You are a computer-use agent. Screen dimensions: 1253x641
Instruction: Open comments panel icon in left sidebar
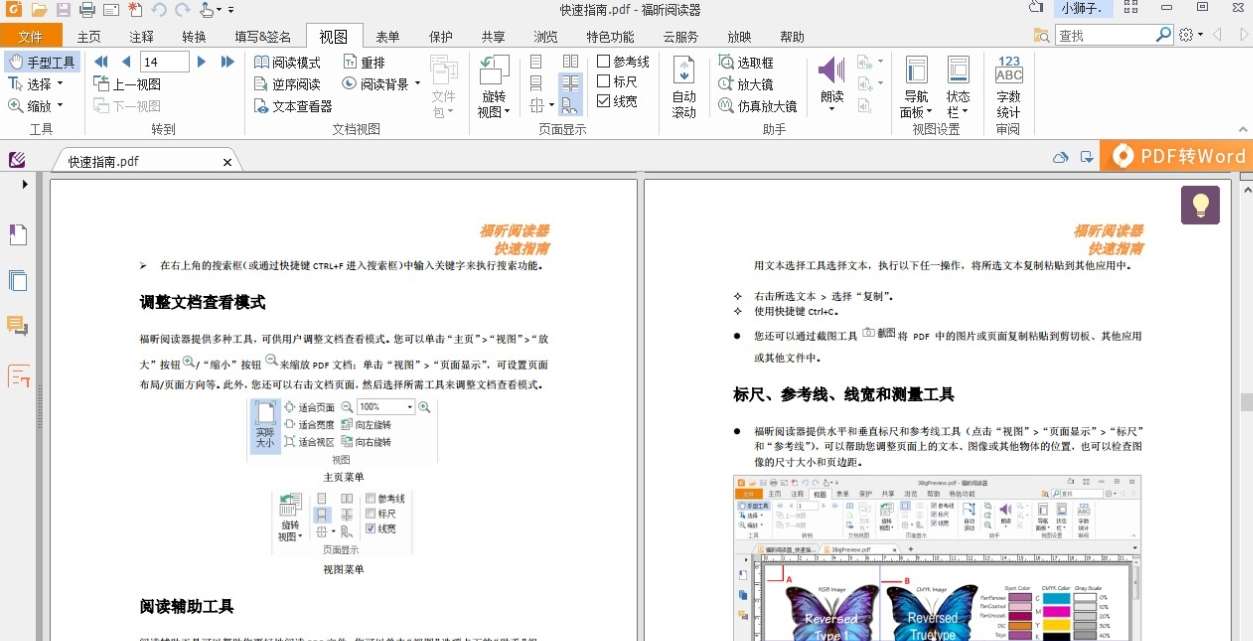tap(18, 326)
